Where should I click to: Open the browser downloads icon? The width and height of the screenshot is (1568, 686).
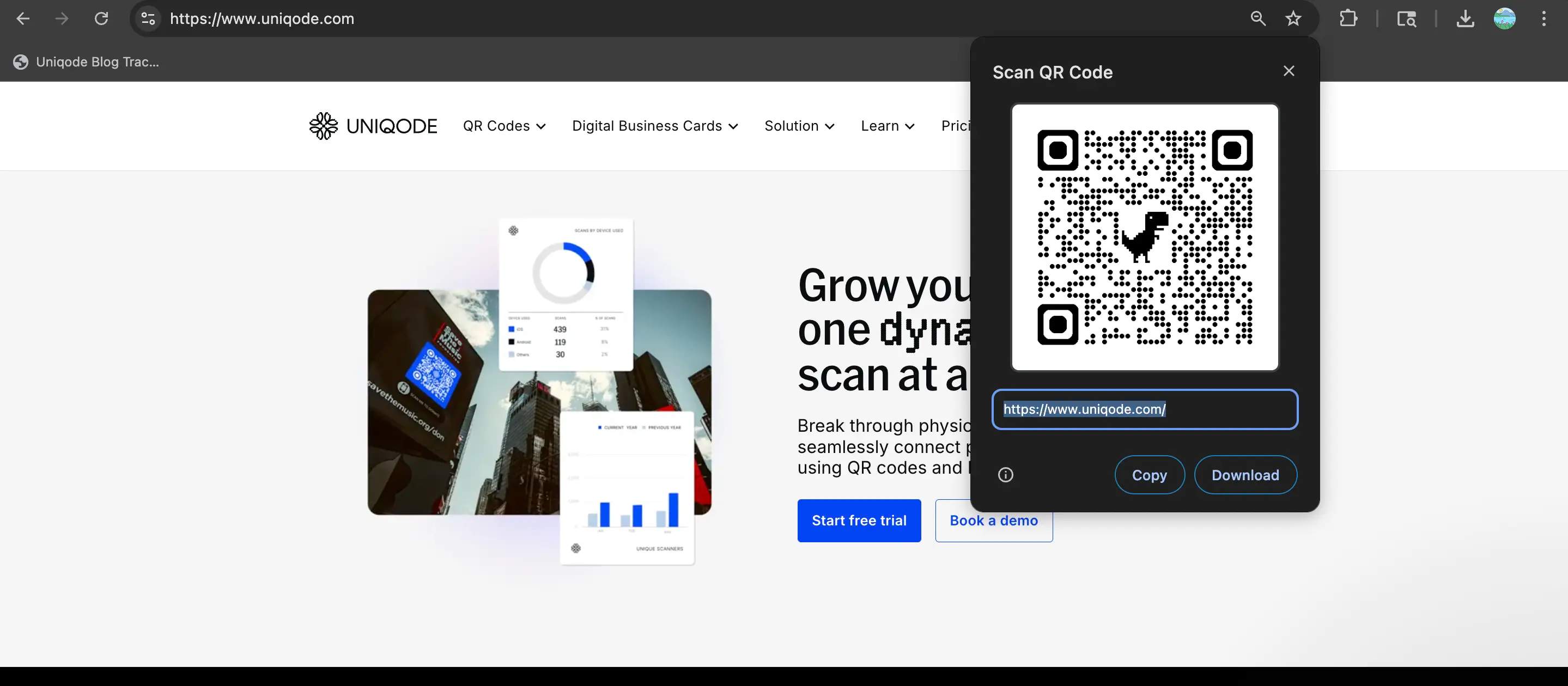1465,19
